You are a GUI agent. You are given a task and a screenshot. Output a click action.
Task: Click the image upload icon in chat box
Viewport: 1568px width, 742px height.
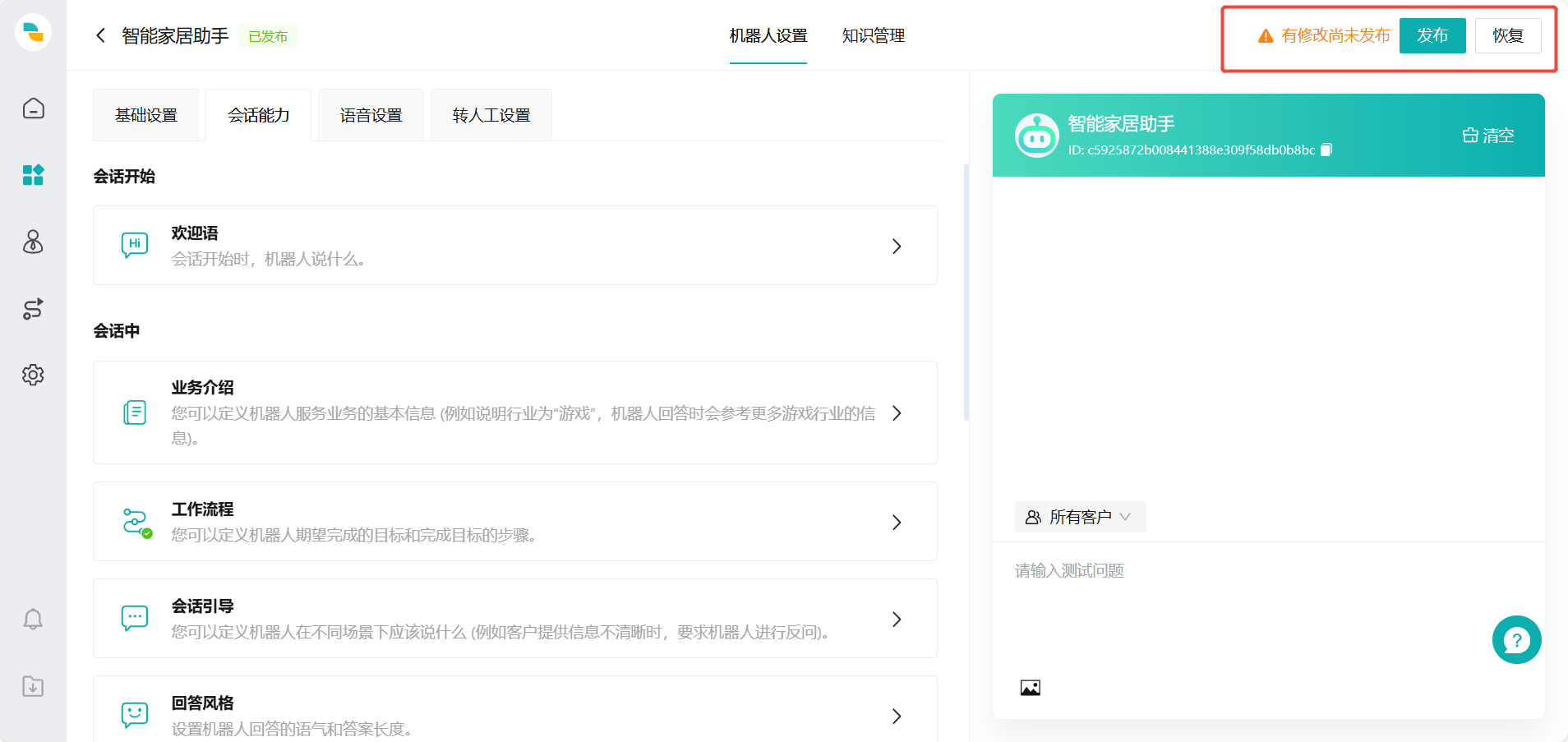tap(1031, 687)
